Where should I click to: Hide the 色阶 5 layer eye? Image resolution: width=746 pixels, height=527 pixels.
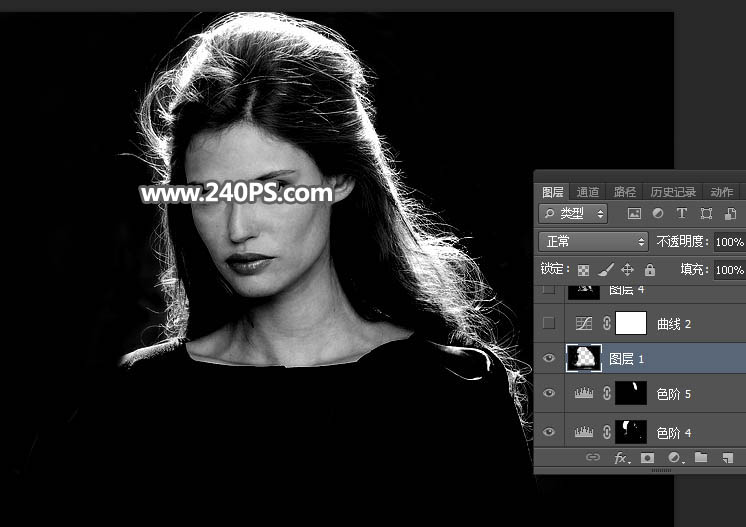549,393
